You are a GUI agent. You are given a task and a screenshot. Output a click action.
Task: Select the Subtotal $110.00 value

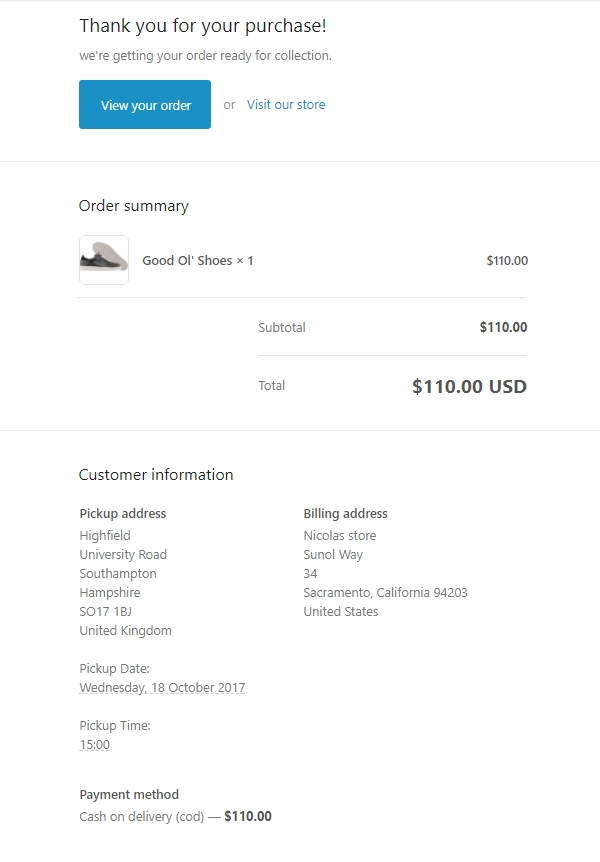point(503,327)
